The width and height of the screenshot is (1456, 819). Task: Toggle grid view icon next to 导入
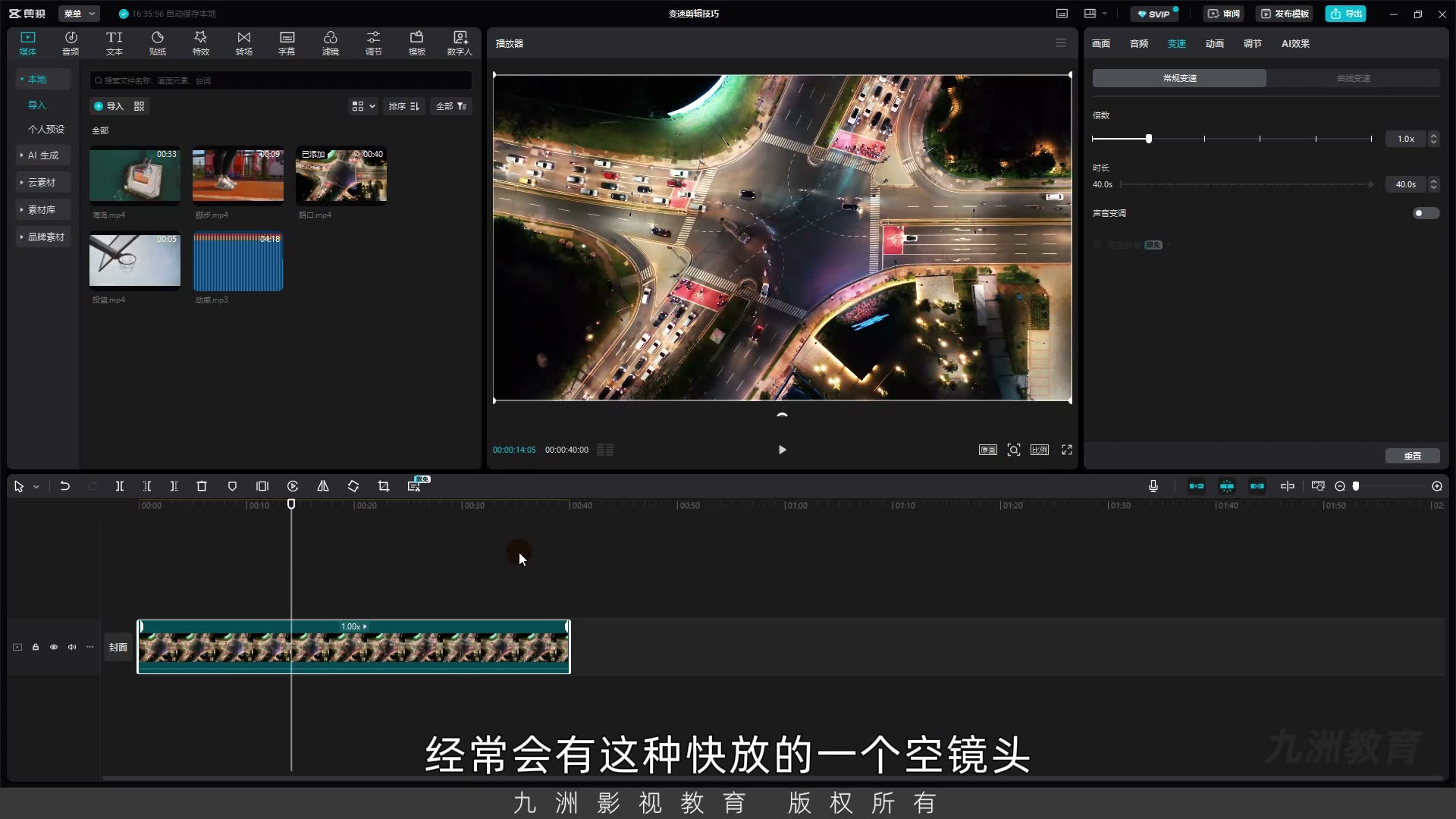[x=139, y=106]
